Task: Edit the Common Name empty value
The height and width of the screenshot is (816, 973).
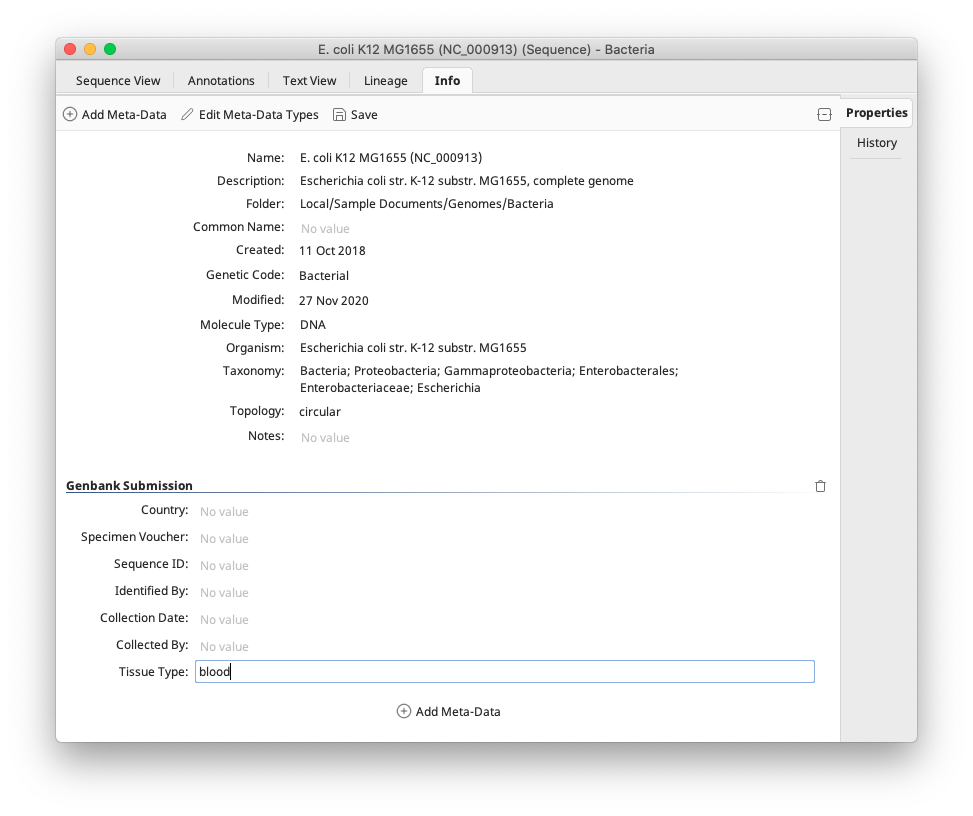Action: click(325, 228)
